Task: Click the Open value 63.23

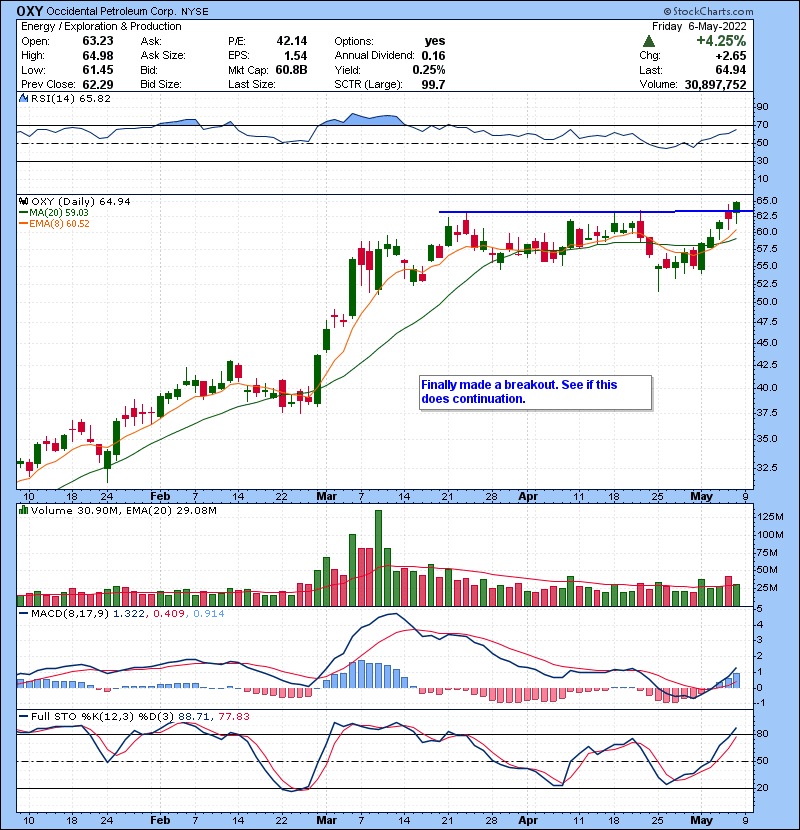Action: [98, 41]
